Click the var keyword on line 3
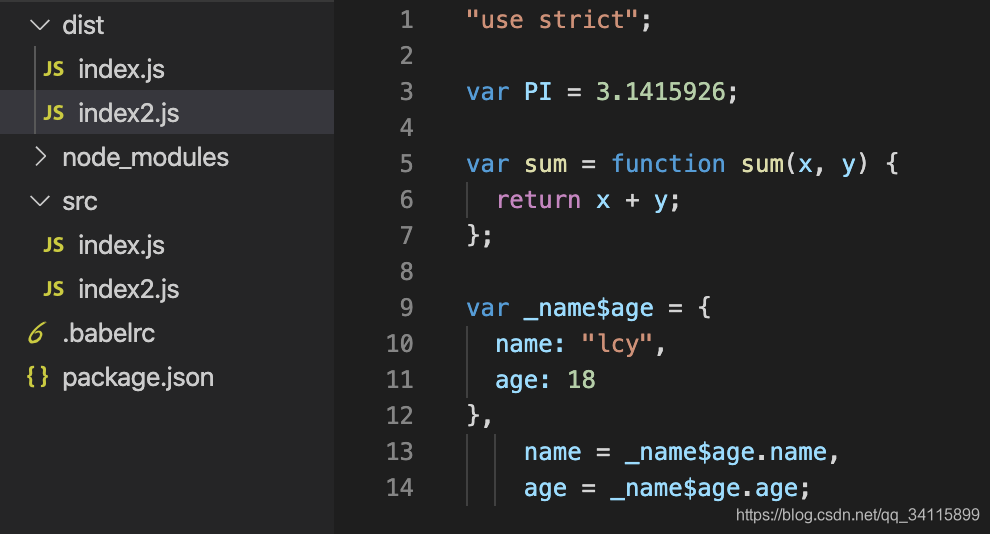The height and width of the screenshot is (534, 990). [x=487, y=92]
